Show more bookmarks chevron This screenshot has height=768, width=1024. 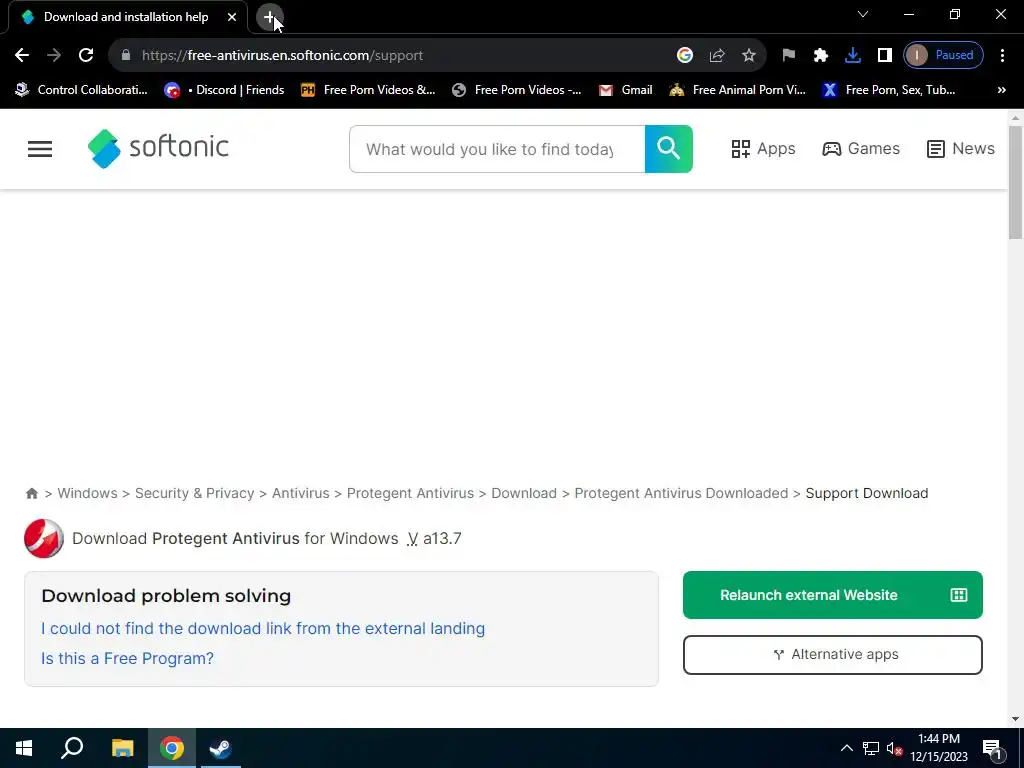click(1001, 90)
